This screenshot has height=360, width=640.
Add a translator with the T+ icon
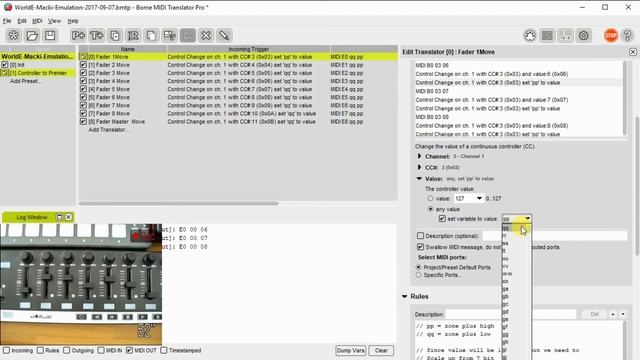[96, 36]
